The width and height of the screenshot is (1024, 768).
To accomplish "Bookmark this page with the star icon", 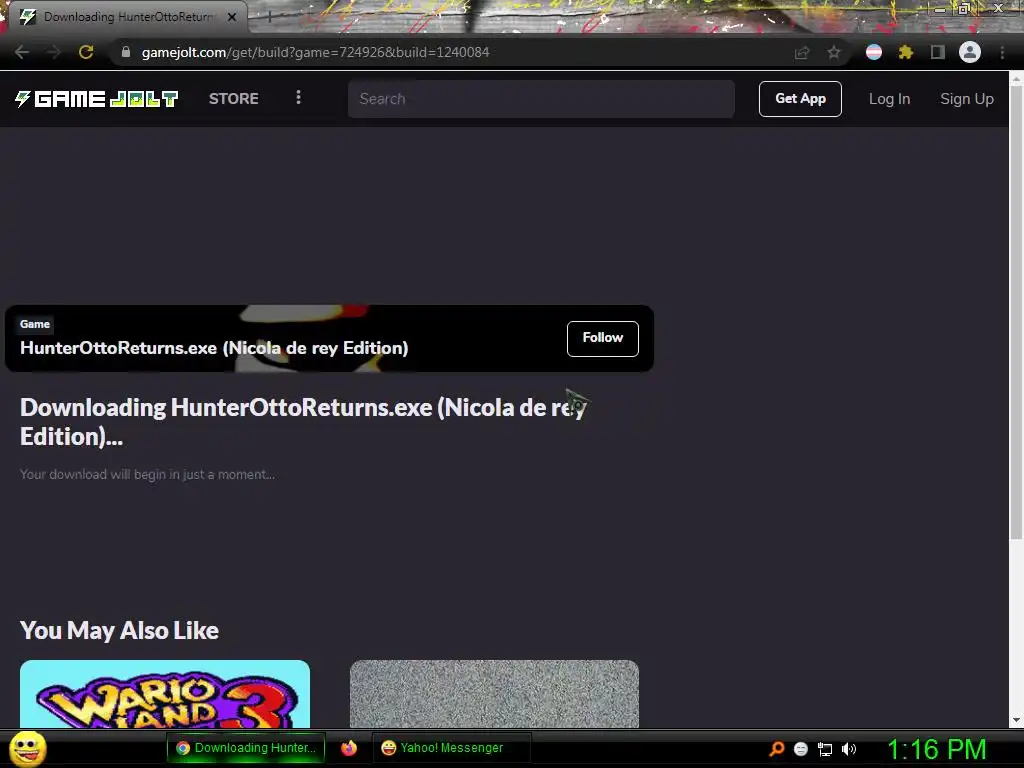I will 834,52.
